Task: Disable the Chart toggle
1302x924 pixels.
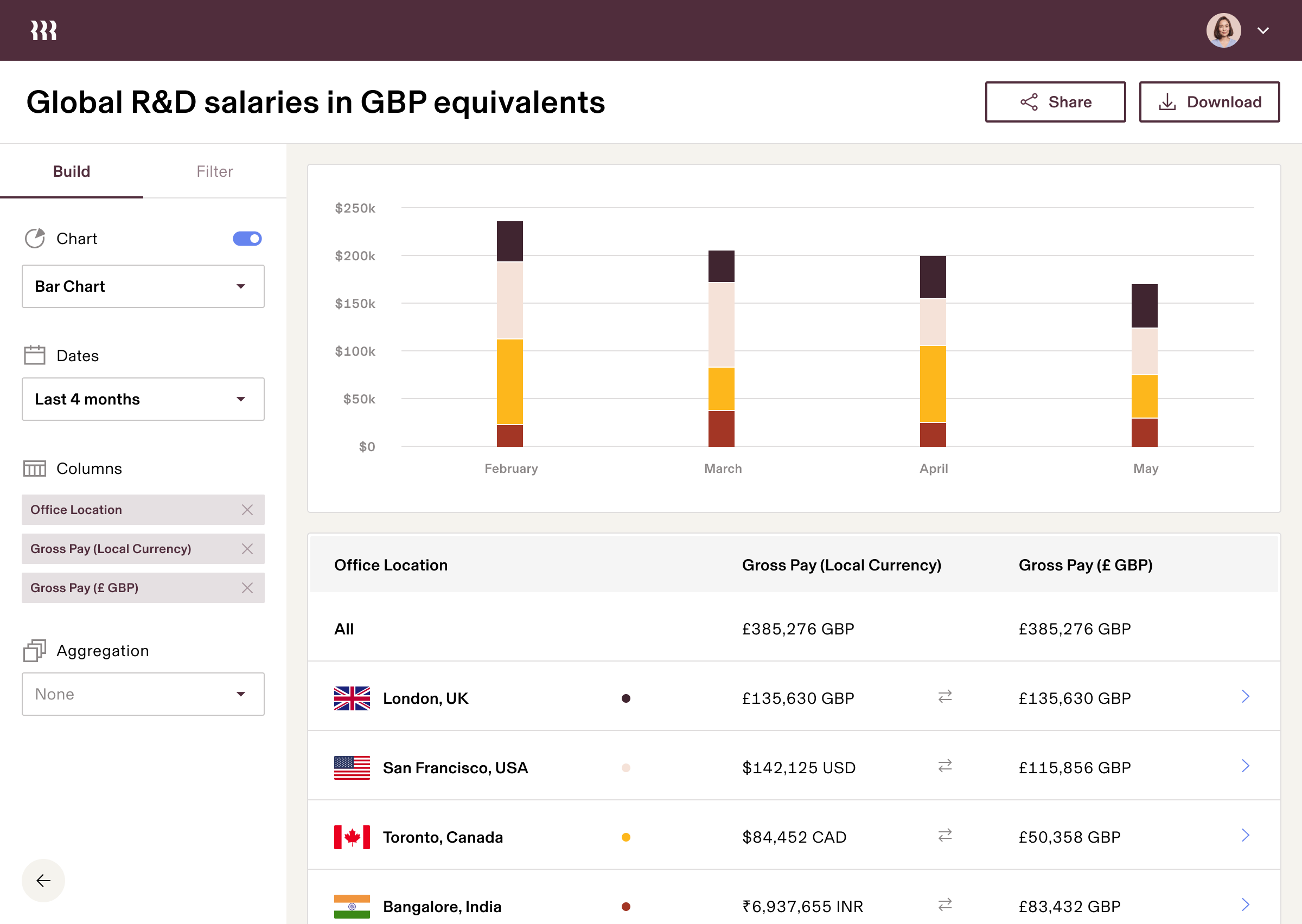Action: (246, 239)
